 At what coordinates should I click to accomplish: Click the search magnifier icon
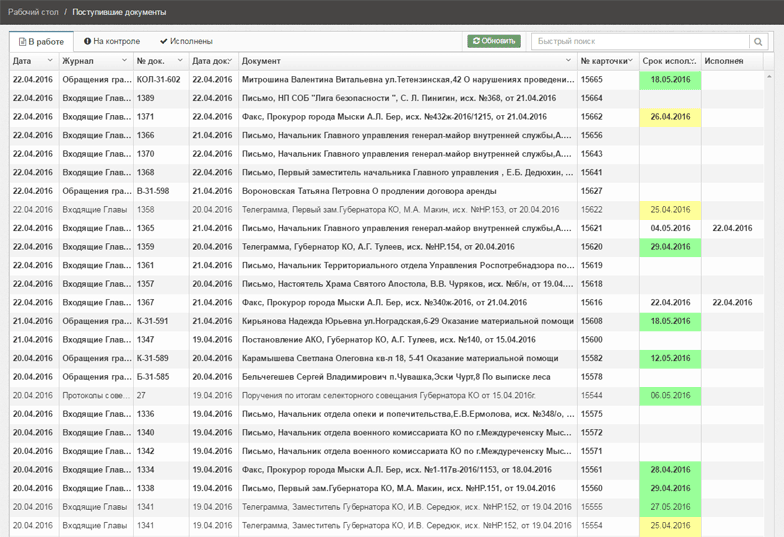pos(758,42)
